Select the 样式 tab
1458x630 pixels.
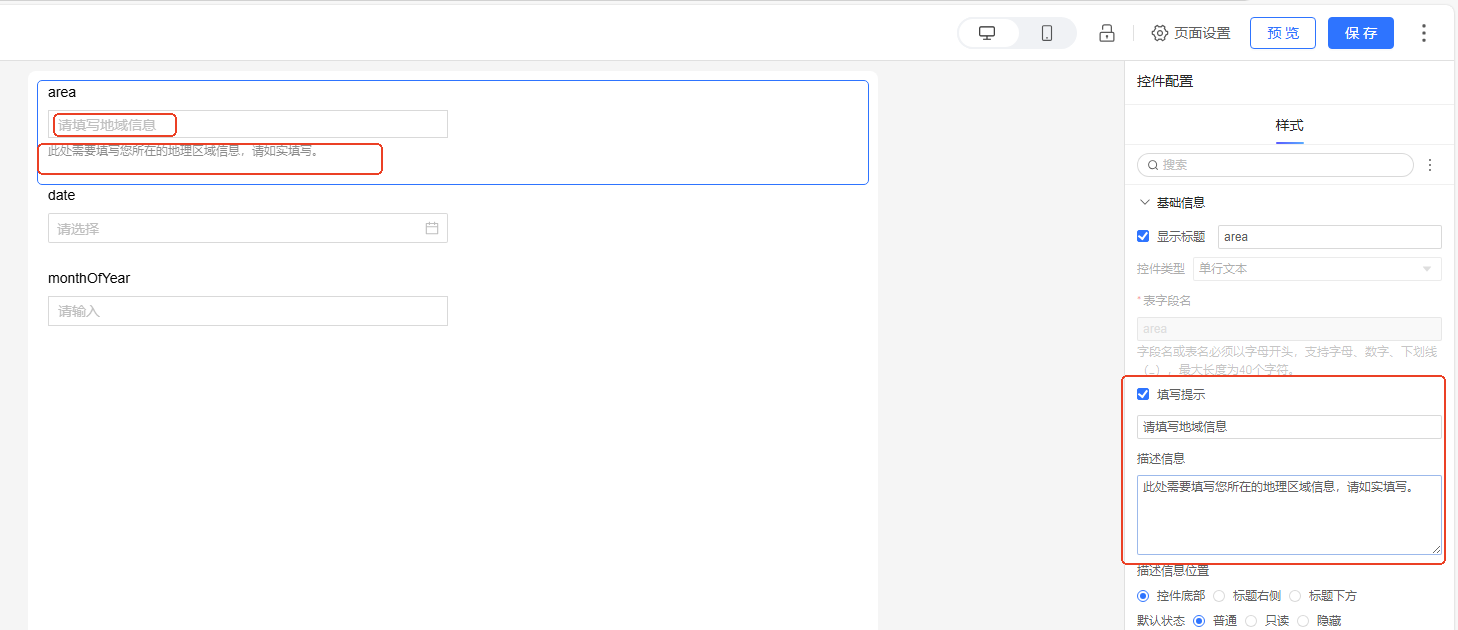pos(1289,126)
